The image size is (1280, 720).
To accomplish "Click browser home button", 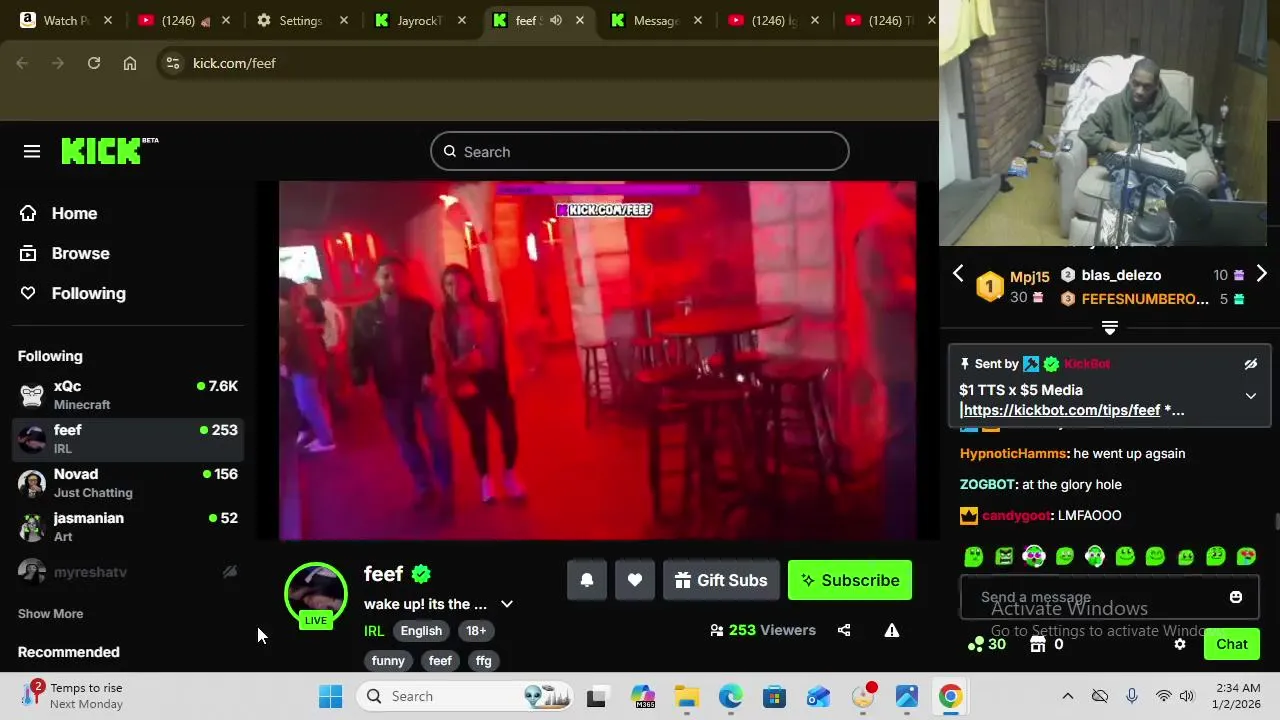I will [x=130, y=63].
